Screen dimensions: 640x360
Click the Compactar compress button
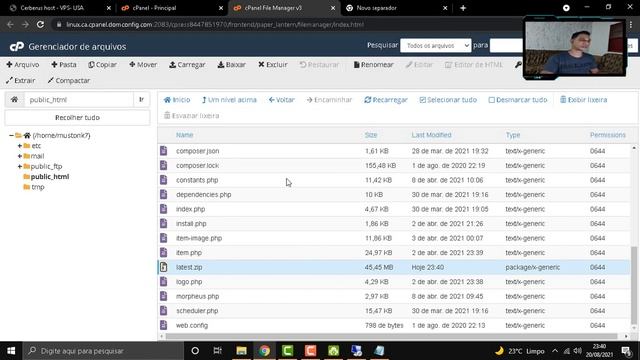[x=69, y=80]
